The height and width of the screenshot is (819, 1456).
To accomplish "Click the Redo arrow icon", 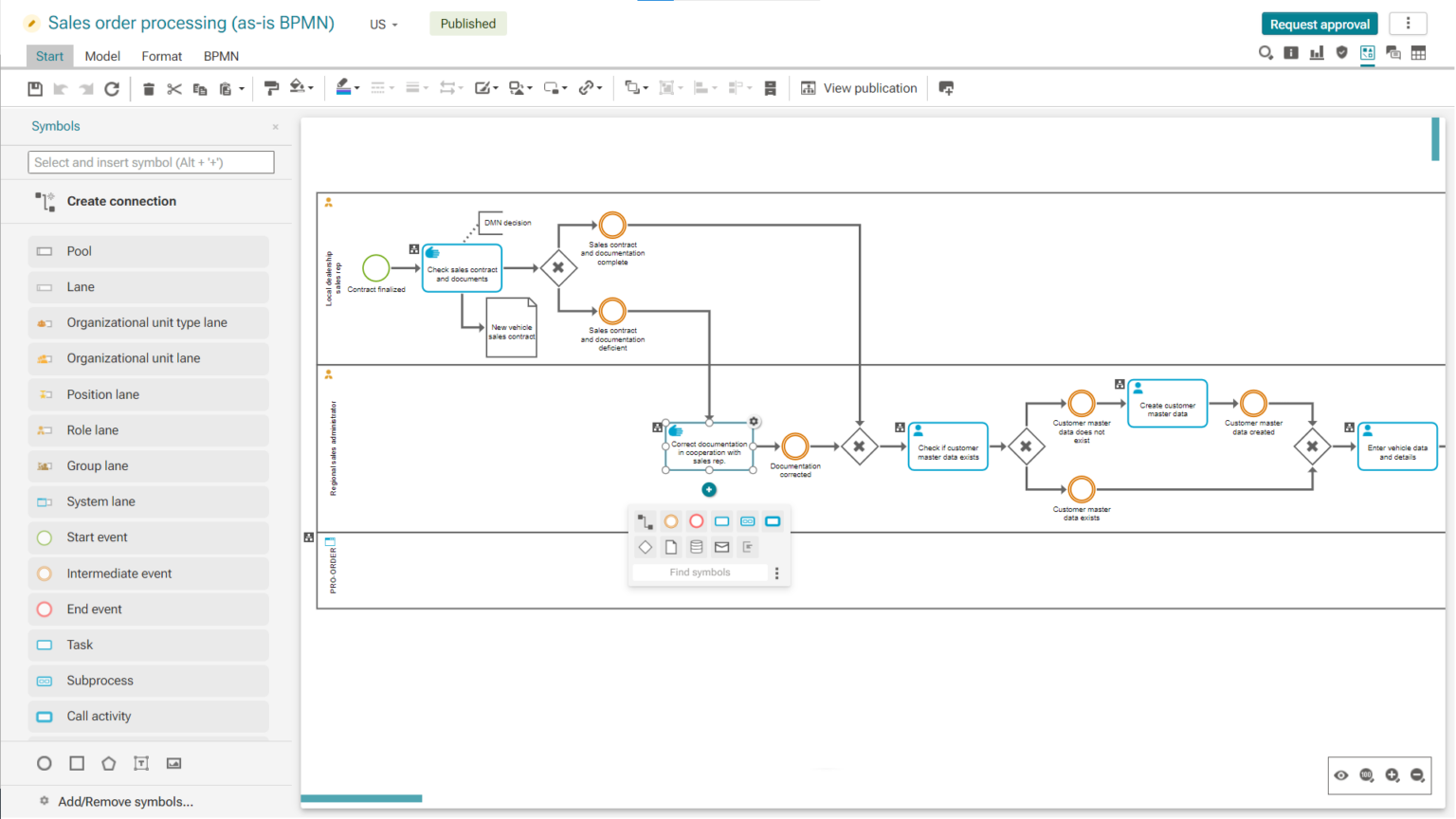I will (85, 88).
